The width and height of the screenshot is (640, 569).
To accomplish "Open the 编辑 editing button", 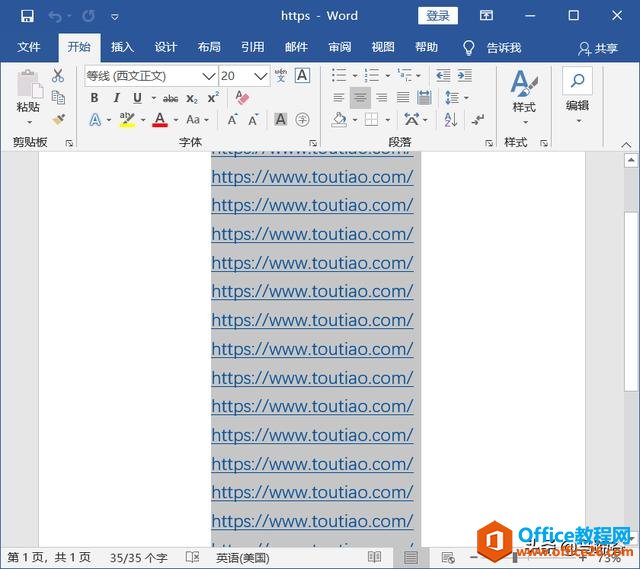I will pyautogui.click(x=578, y=96).
